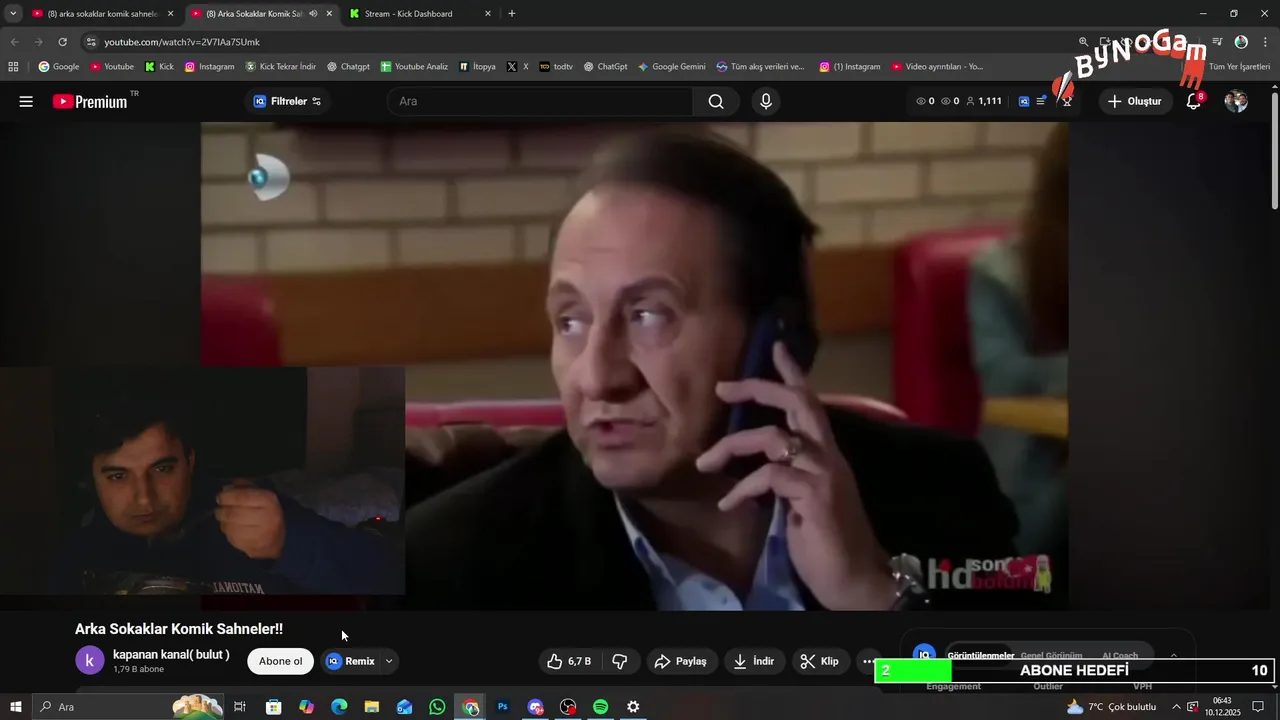Download the video with İndir

(754, 661)
